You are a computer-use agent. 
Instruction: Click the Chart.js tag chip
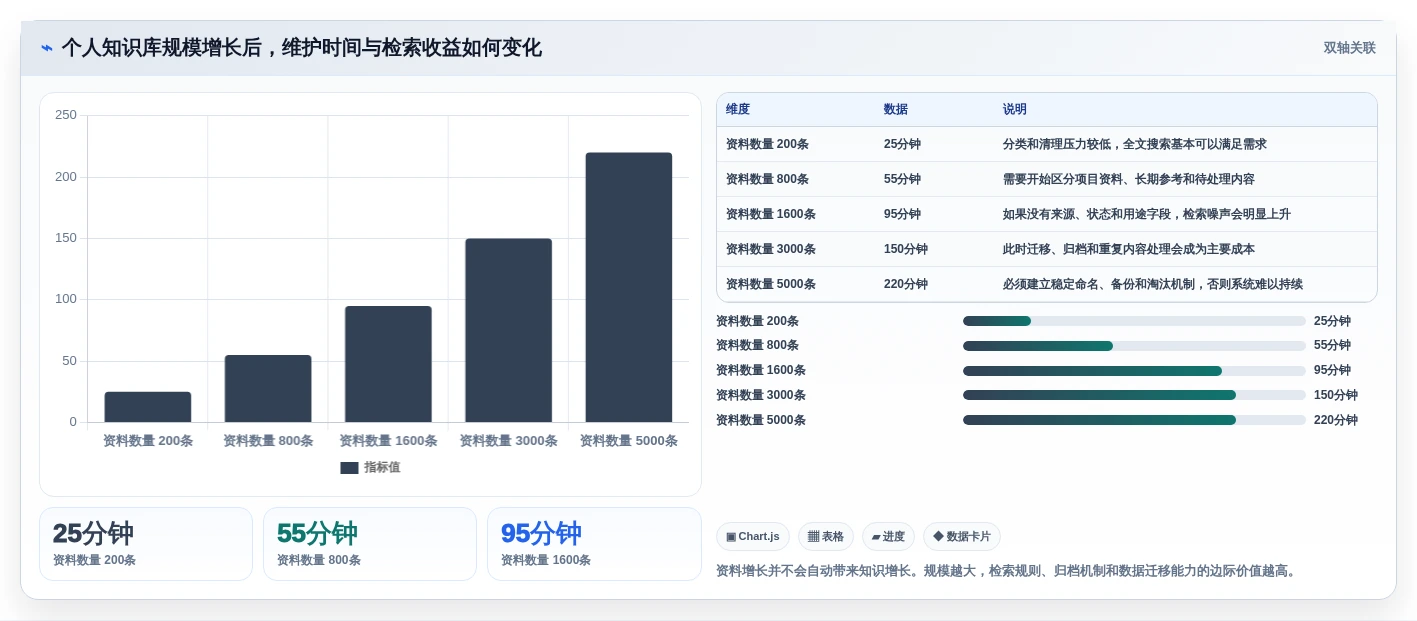click(x=753, y=537)
